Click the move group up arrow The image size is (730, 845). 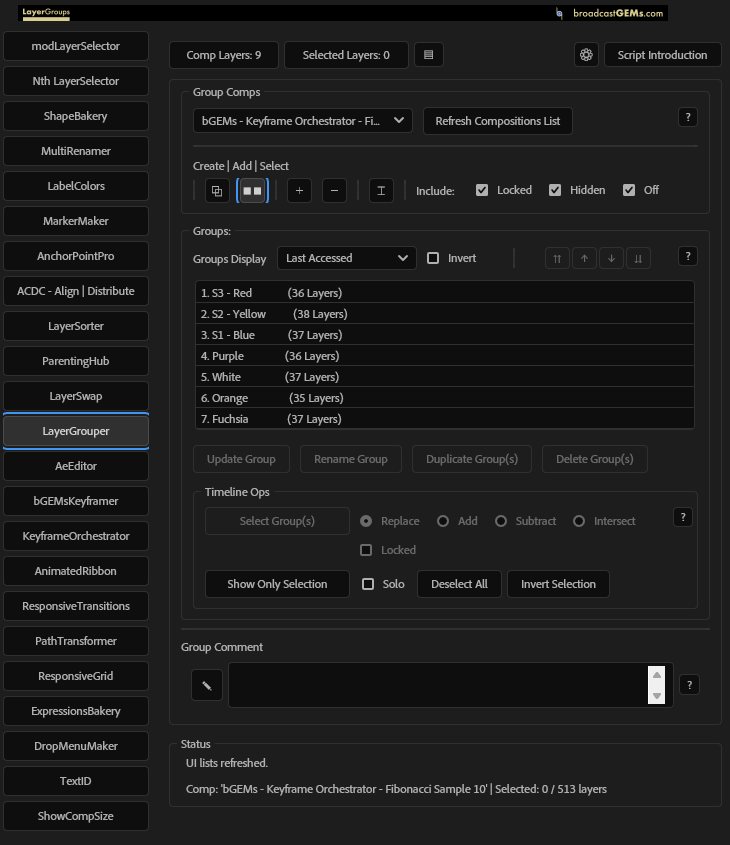pos(584,259)
